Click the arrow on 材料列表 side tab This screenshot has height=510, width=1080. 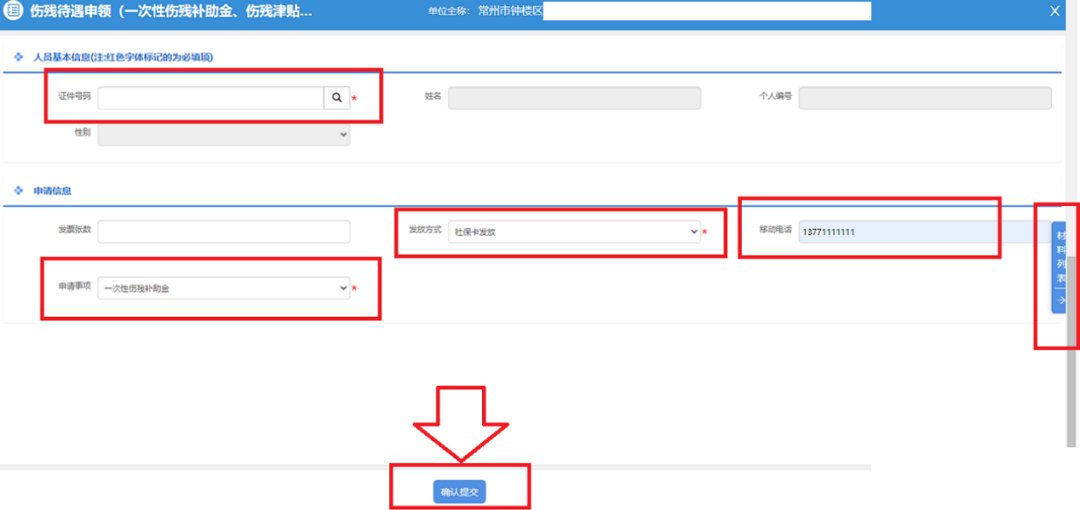pyautogui.click(x=1060, y=299)
